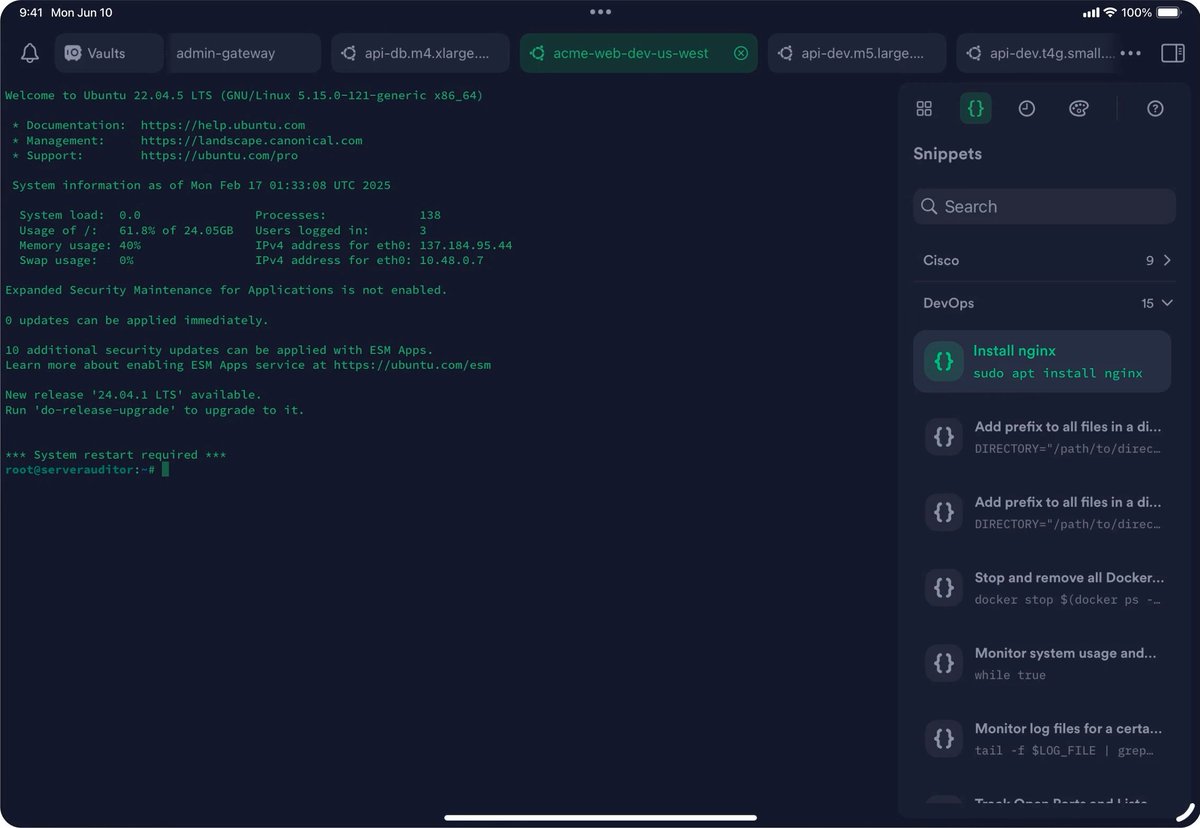Open the history clock icon
Screen dimensions: 1200x828
point(1027,109)
